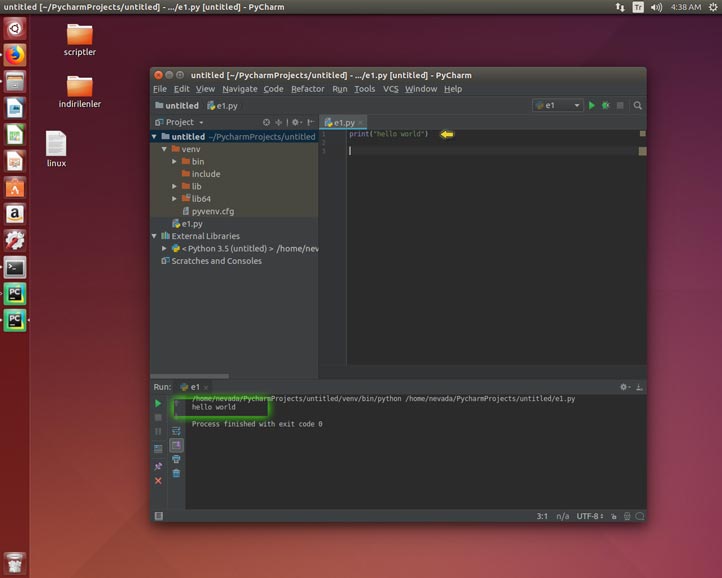Viewport: 722px width, 578px height.
Task: Click the untitled breadcrumb in navigation bar
Action: (177, 105)
